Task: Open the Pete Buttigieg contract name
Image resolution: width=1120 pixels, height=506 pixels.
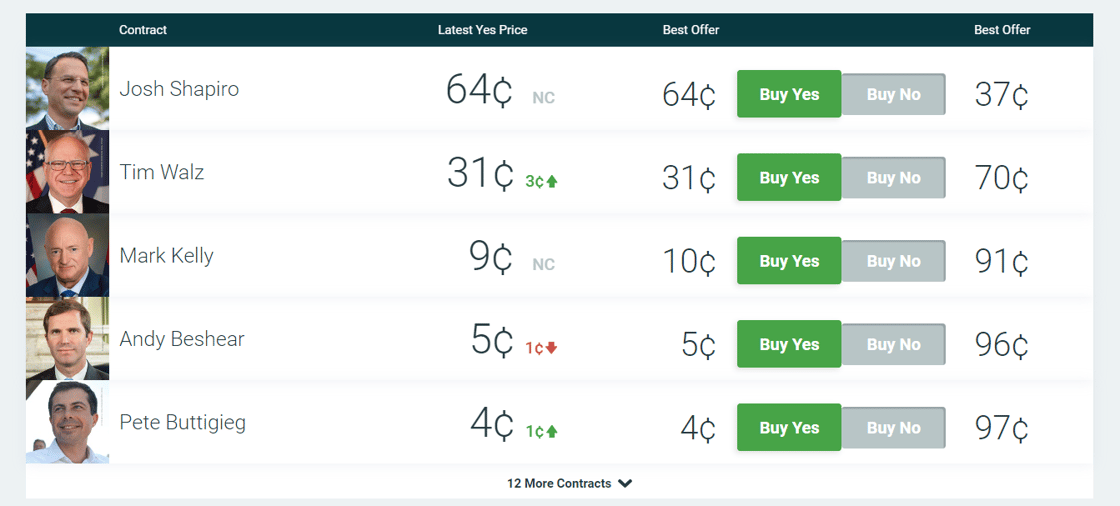Action: point(182,422)
